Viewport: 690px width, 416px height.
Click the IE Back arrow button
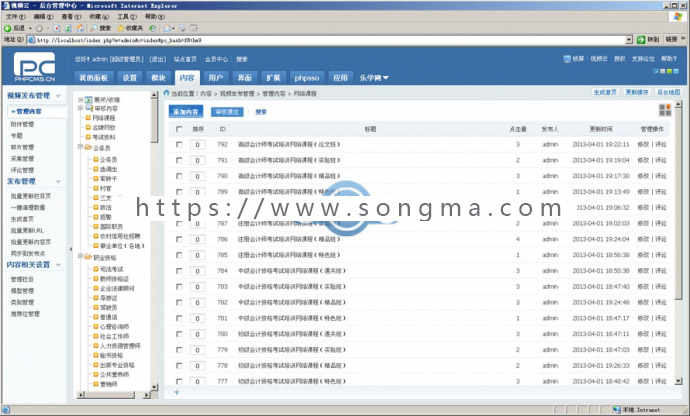[x=7, y=28]
